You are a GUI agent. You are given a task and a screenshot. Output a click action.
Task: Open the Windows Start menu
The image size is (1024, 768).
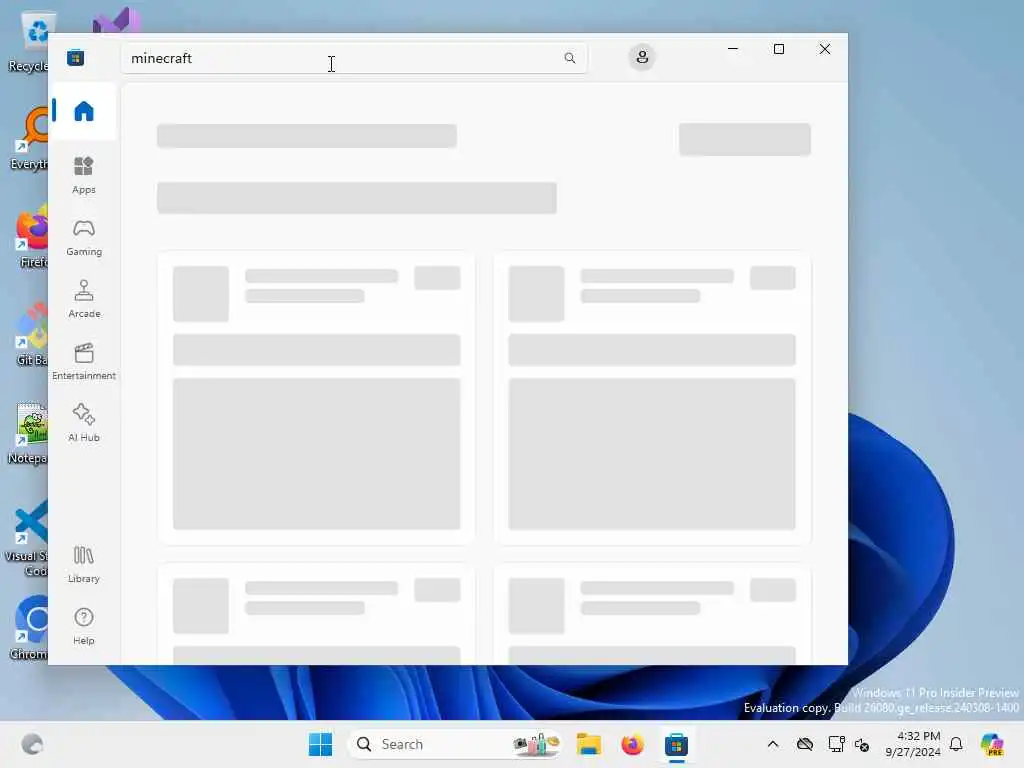(x=320, y=744)
